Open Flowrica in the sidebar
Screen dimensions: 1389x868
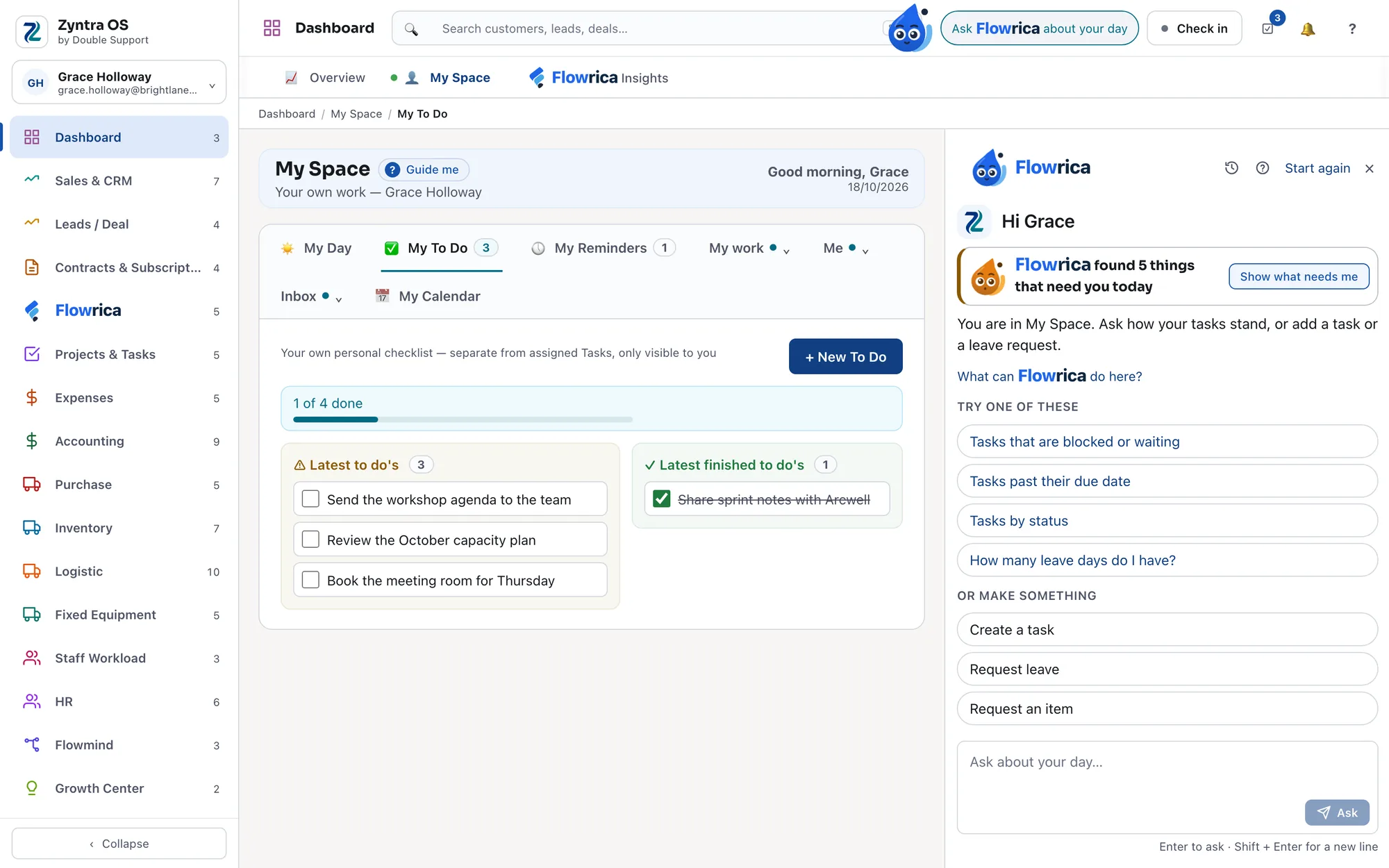pos(119,311)
